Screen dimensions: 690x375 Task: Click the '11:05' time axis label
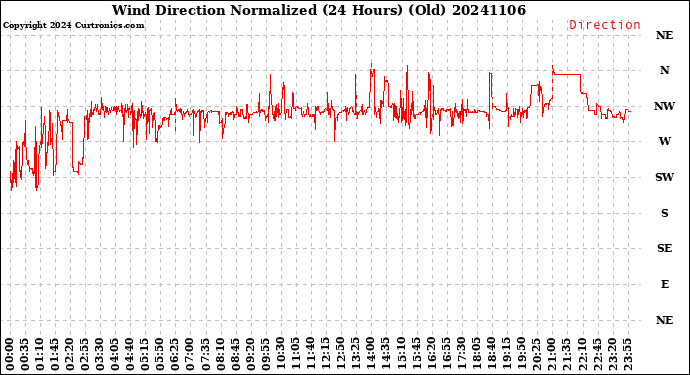[296, 354]
